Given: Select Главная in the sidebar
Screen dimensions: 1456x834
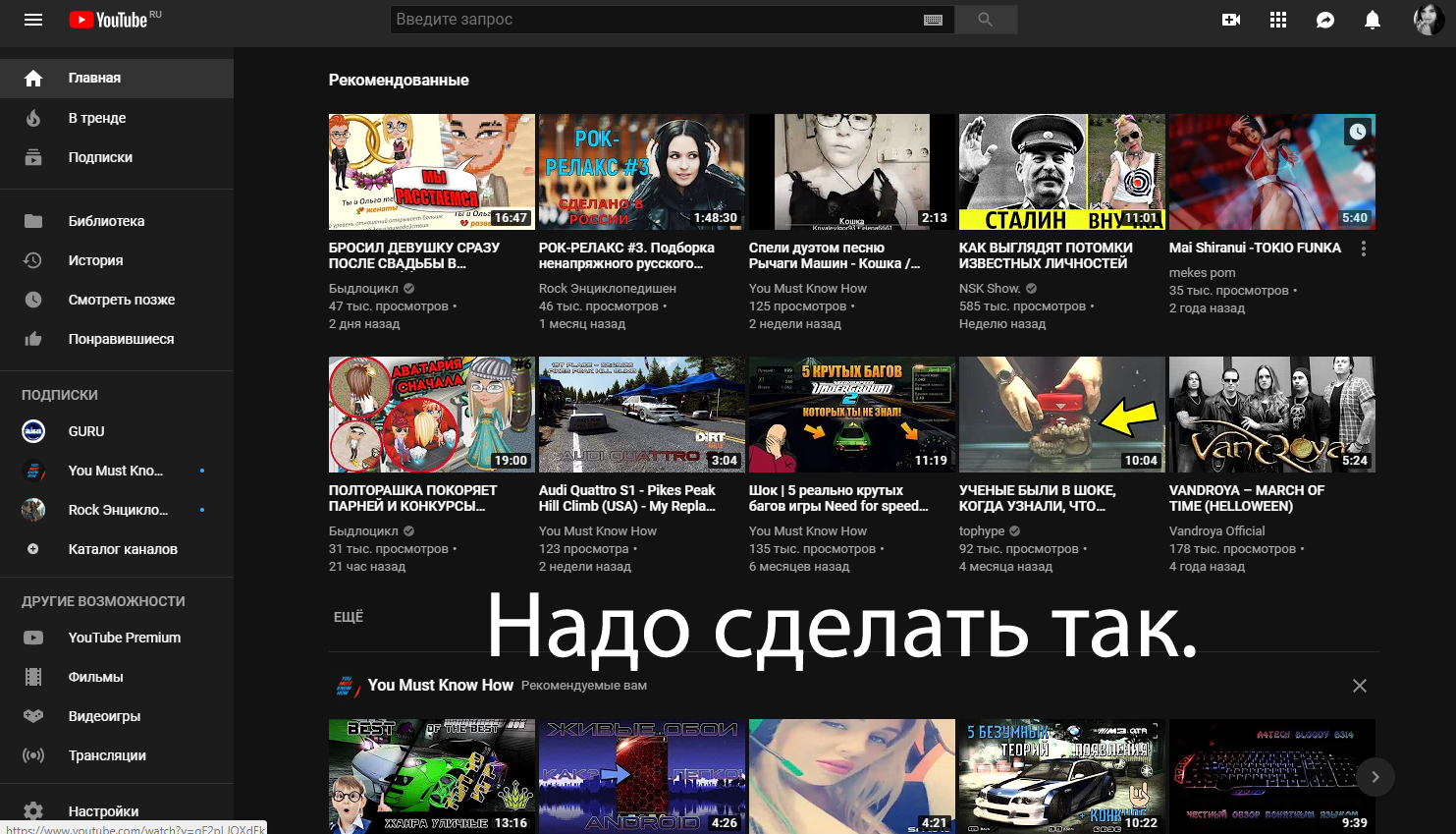Looking at the screenshot, I should click(x=117, y=79).
